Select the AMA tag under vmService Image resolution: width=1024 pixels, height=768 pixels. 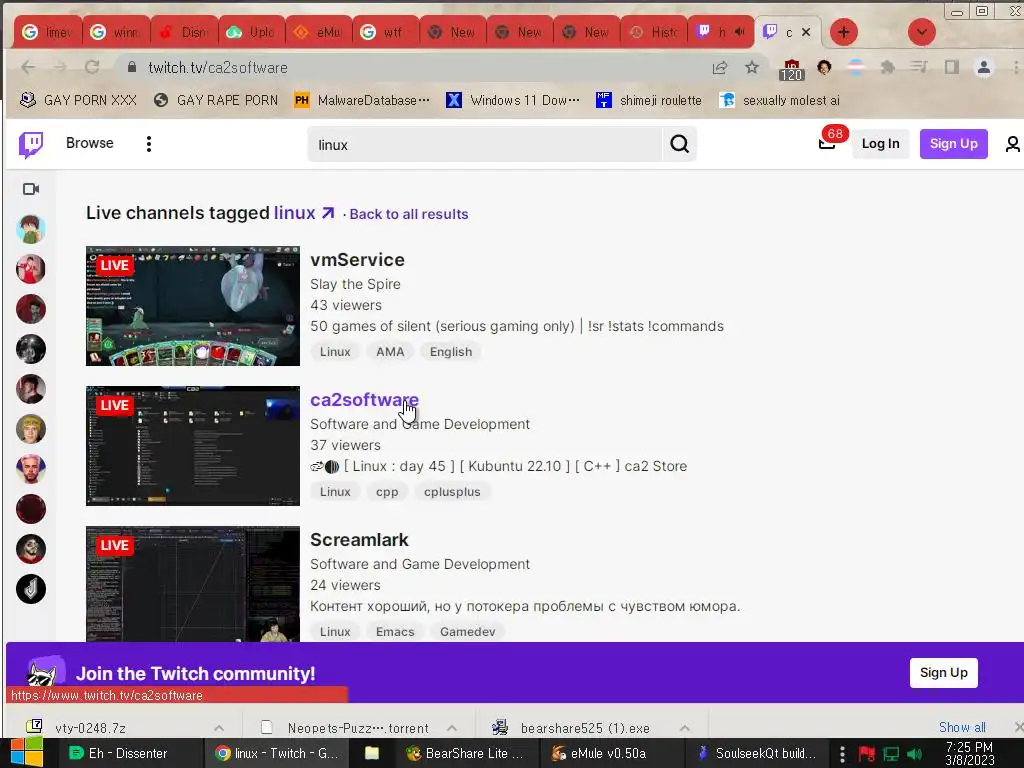coord(390,352)
